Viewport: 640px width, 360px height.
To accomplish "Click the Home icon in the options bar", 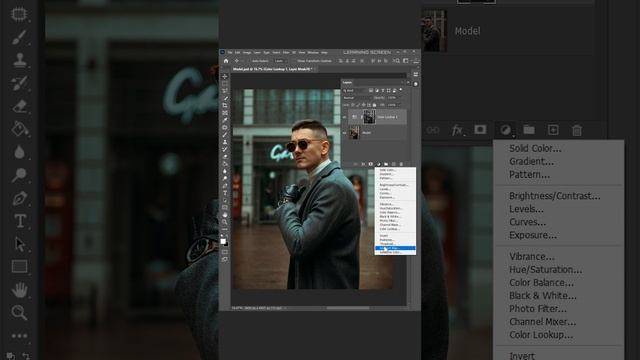I will click(x=226, y=61).
